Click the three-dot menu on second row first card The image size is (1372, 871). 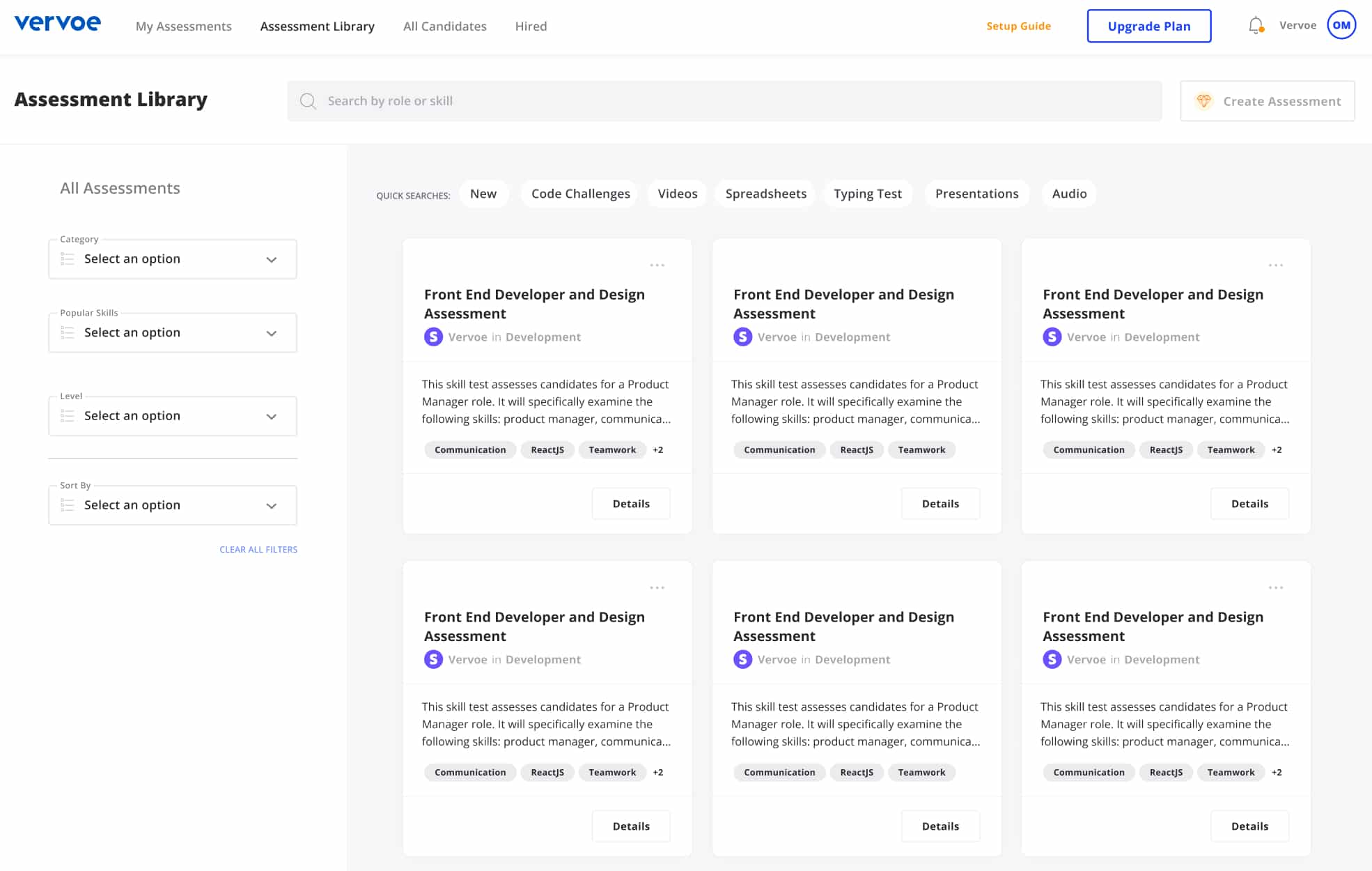pyautogui.click(x=657, y=587)
